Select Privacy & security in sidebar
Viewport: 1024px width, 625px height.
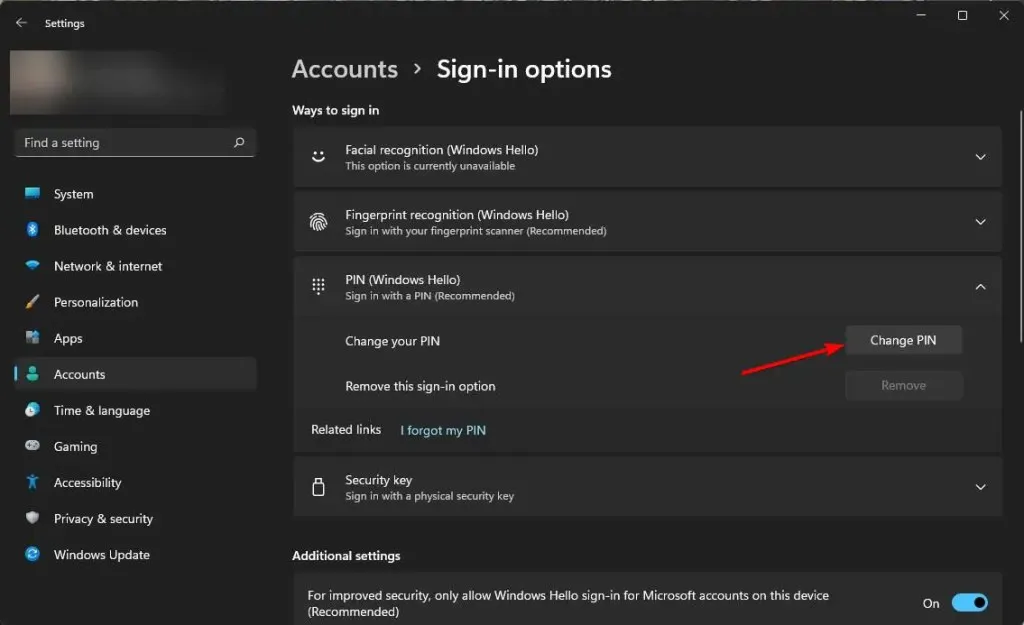point(102,518)
